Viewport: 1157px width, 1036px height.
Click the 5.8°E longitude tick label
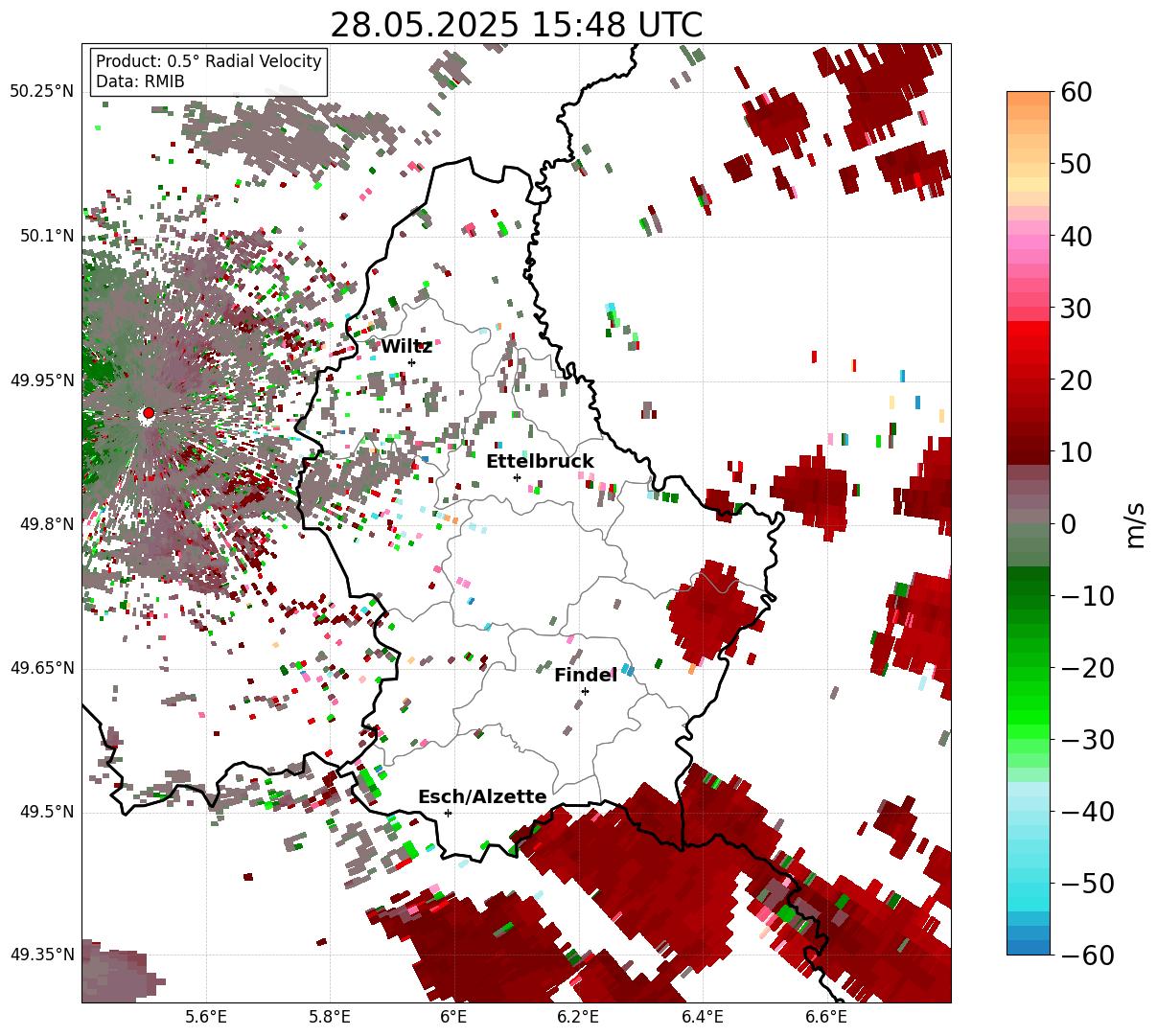[x=330, y=1017]
